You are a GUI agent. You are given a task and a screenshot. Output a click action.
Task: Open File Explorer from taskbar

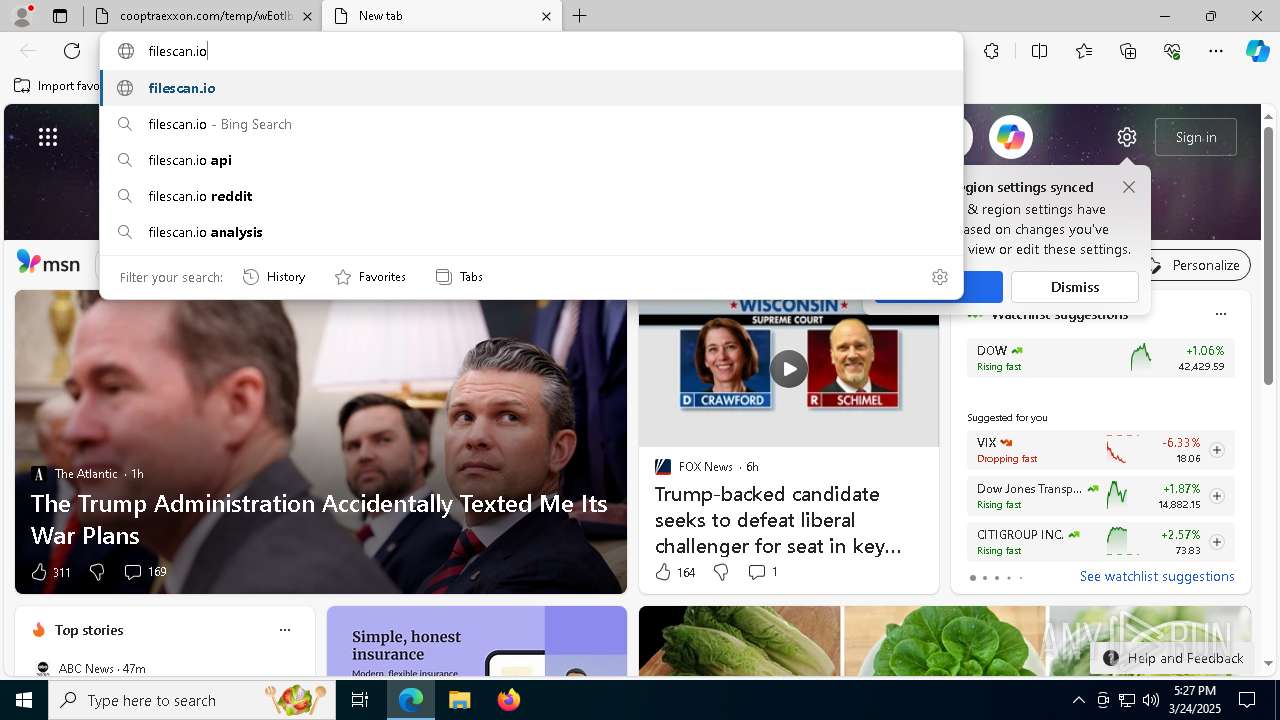459,700
